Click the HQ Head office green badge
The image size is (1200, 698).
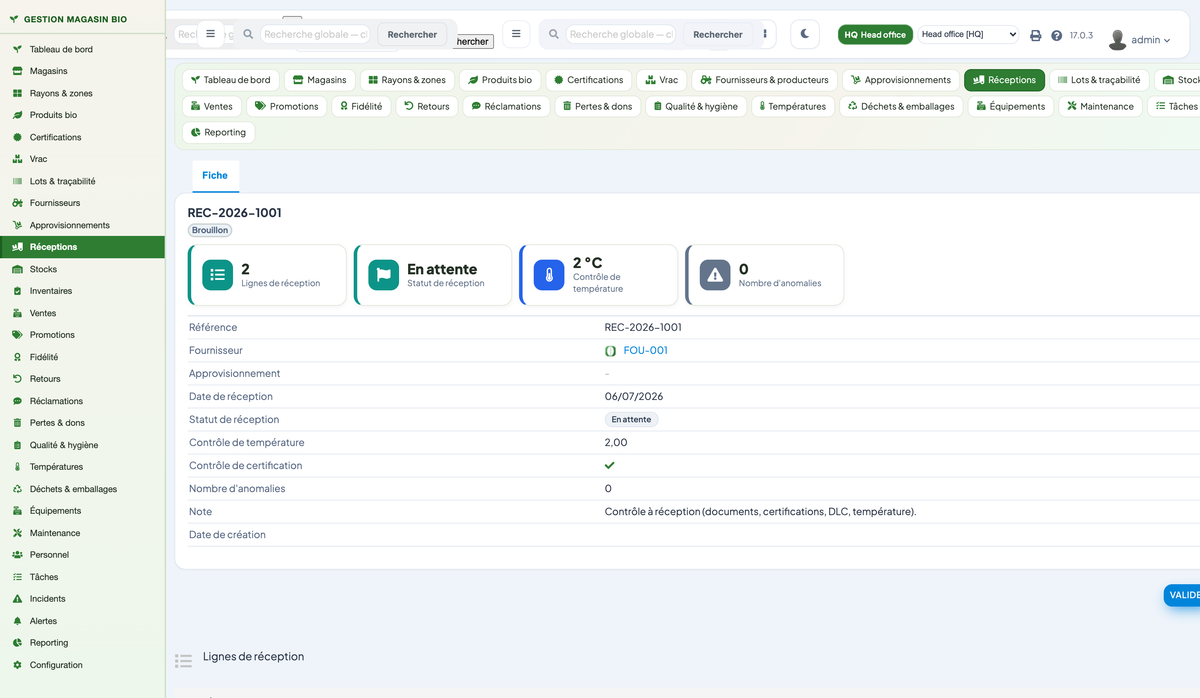tap(875, 34)
